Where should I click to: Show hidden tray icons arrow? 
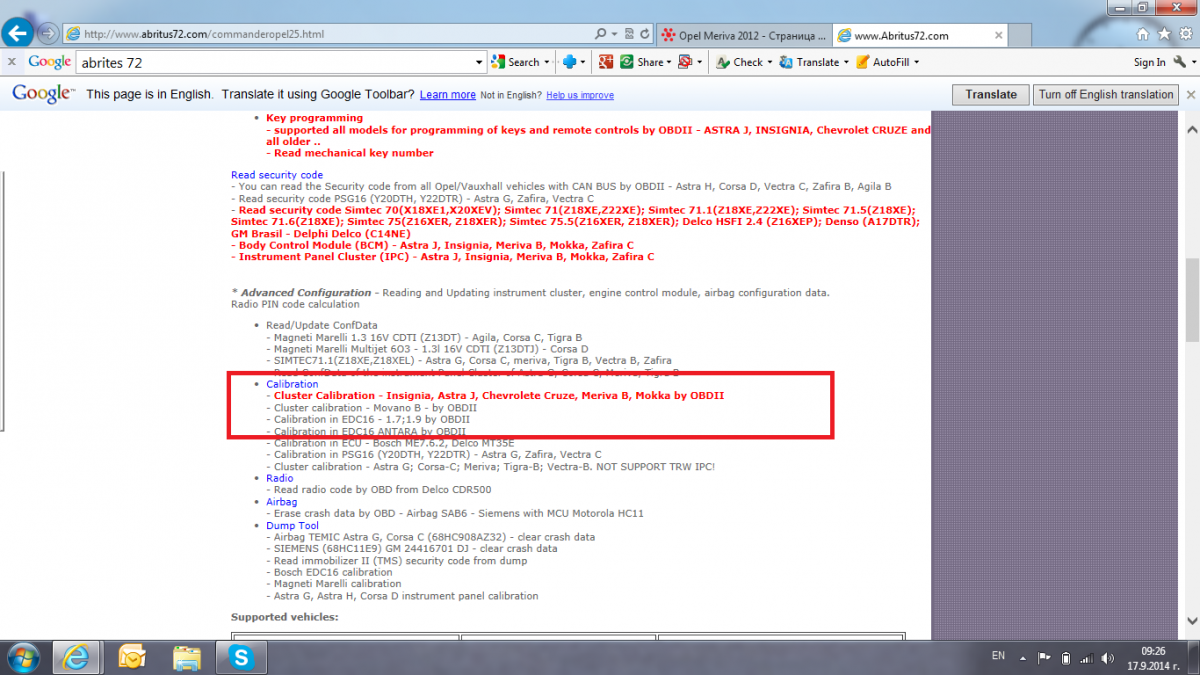coord(1025,657)
